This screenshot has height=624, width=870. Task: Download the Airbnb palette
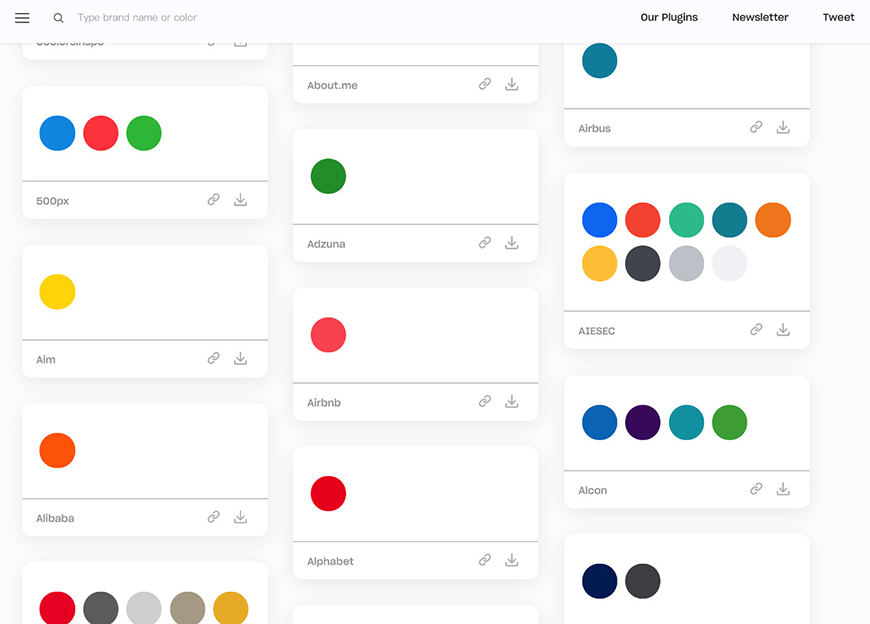(x=511, y=402)
